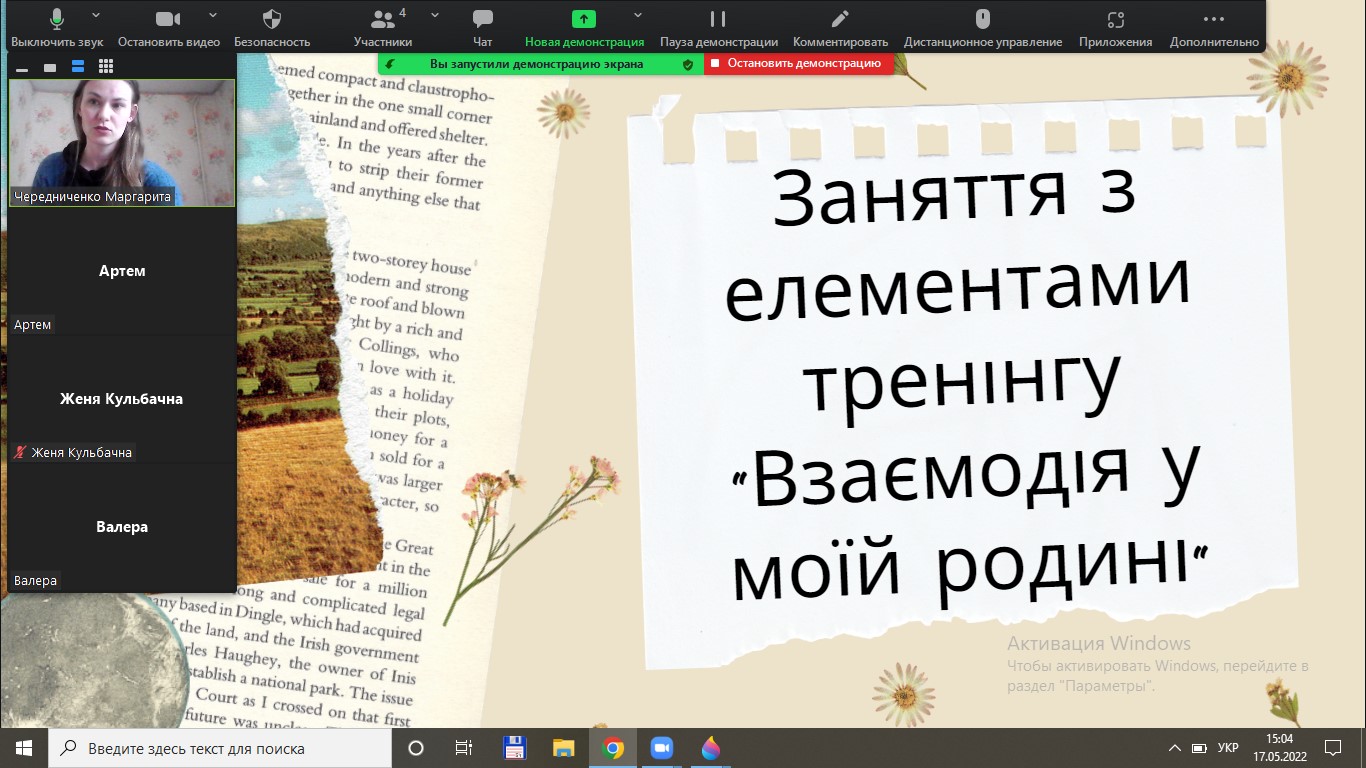This screenshot has width=1366, height=768.
Task: Open the colorful droplet app on taskbar
Action: click(x=710, y=748)
